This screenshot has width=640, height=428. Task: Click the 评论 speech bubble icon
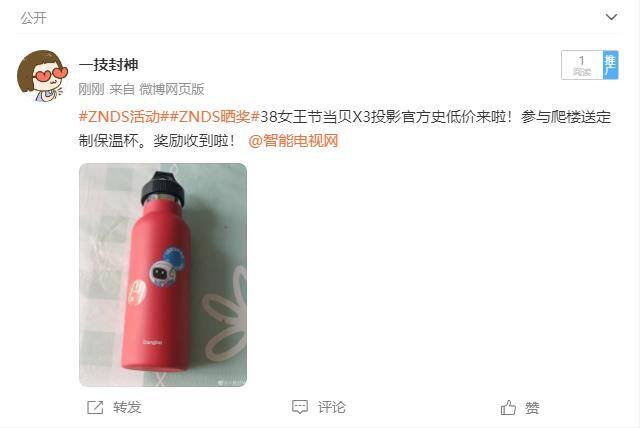[x=300, y=407]
